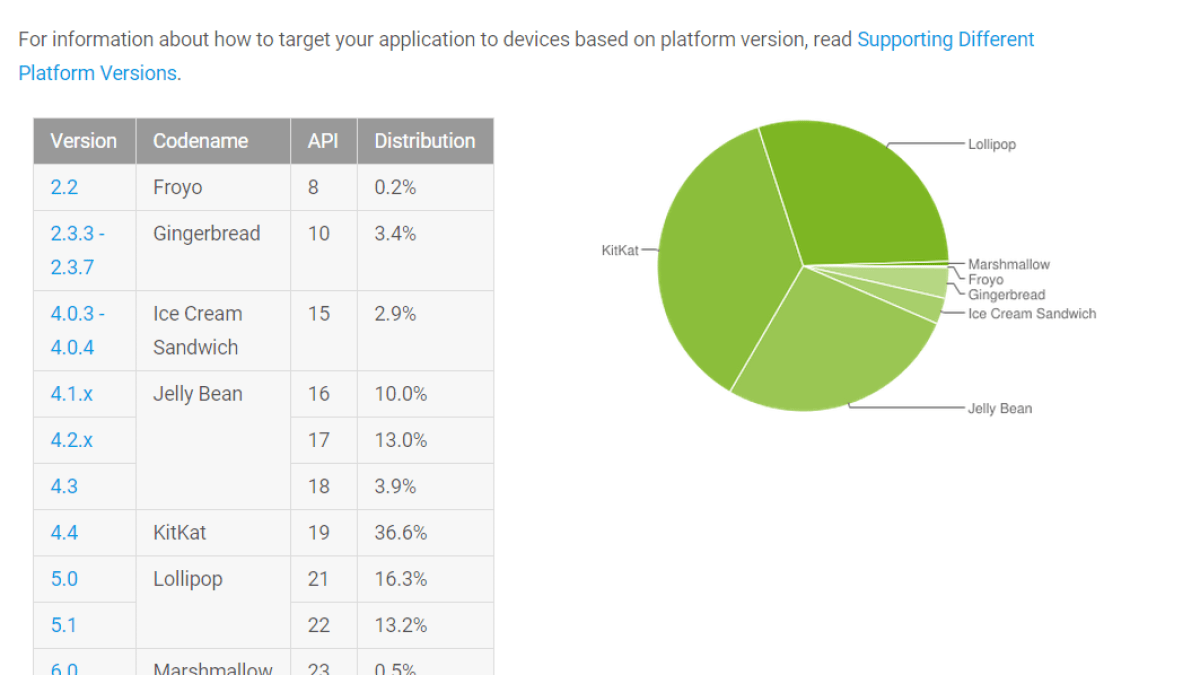Click the 4.3 version link
Viewport: 1200px width, 675px height.
tap(64, 486)
